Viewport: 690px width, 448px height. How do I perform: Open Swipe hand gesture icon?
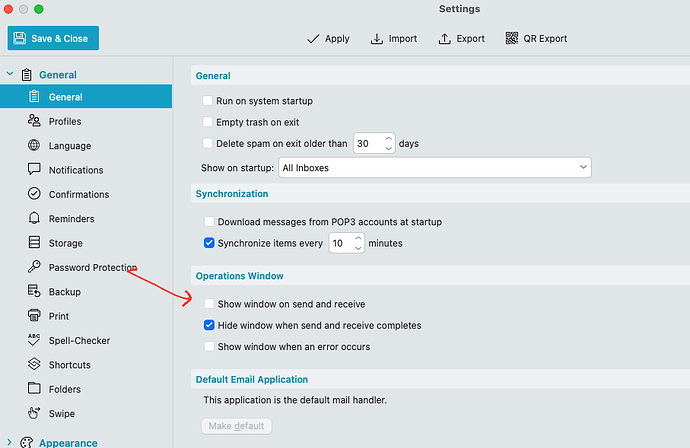(34, 413)
